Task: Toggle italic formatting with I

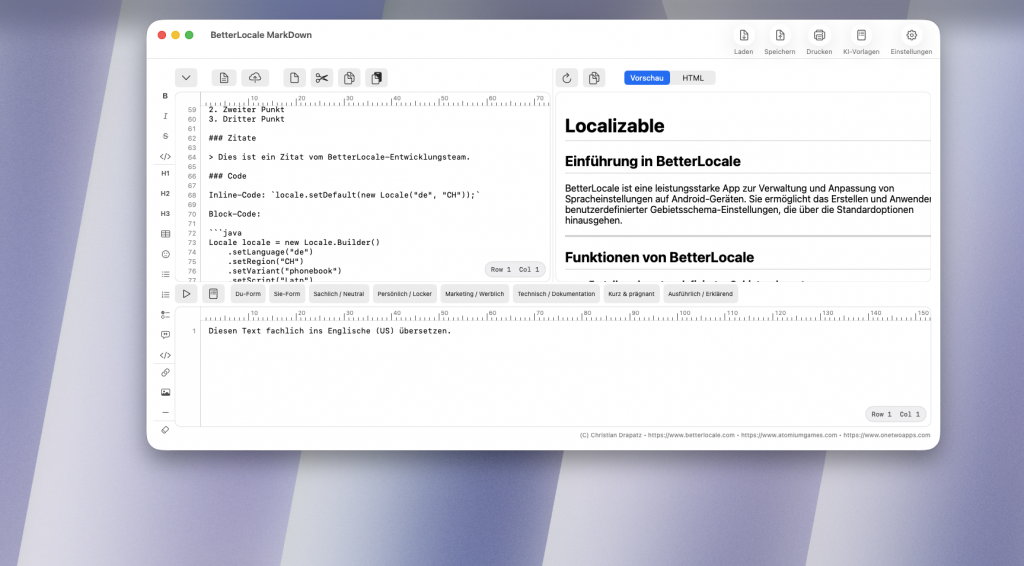Action: (165, 116)
